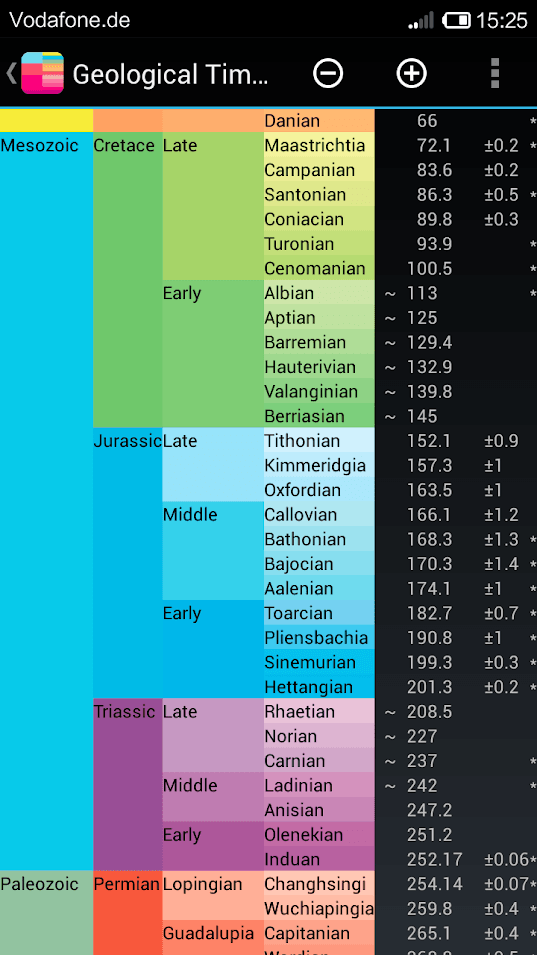Open the three-dot overflow menu
This screenshot has height=955, width=537.
click(x=495, y=74)
